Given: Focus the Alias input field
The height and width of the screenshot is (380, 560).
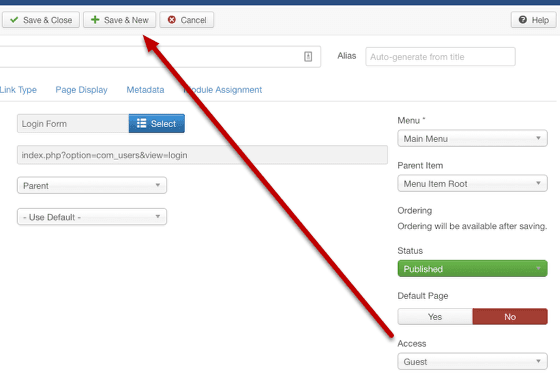Looking at the screenshot, I should tap(440, 57).
